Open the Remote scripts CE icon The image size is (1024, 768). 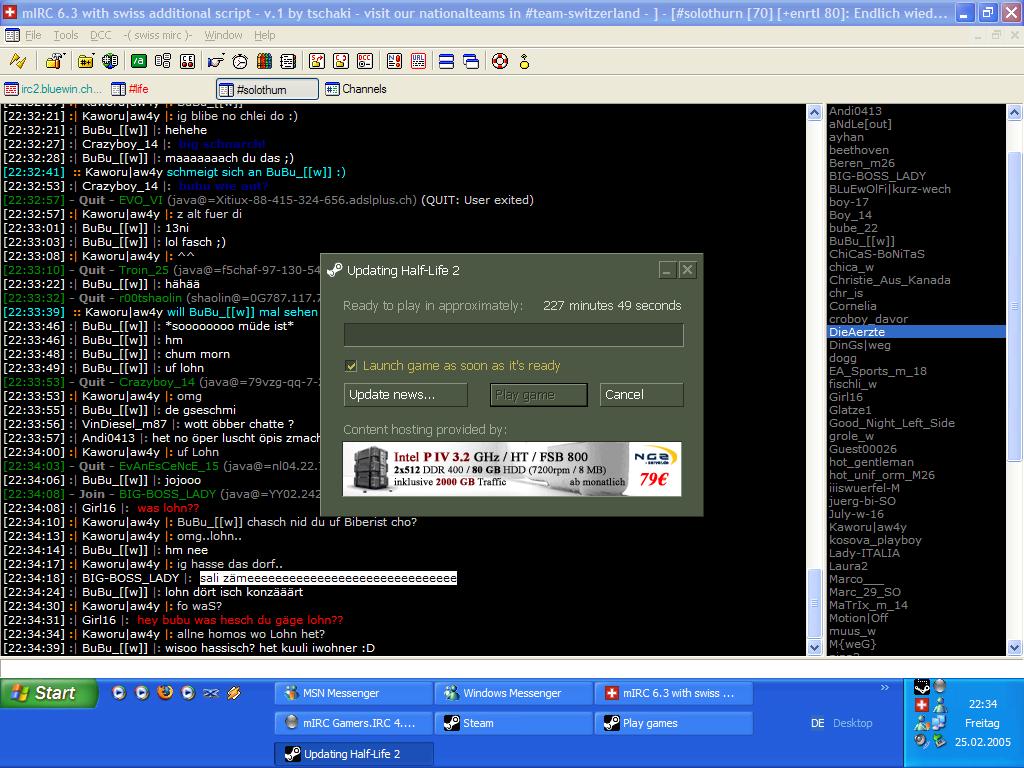pyautogui.click(x=187, y=61)
